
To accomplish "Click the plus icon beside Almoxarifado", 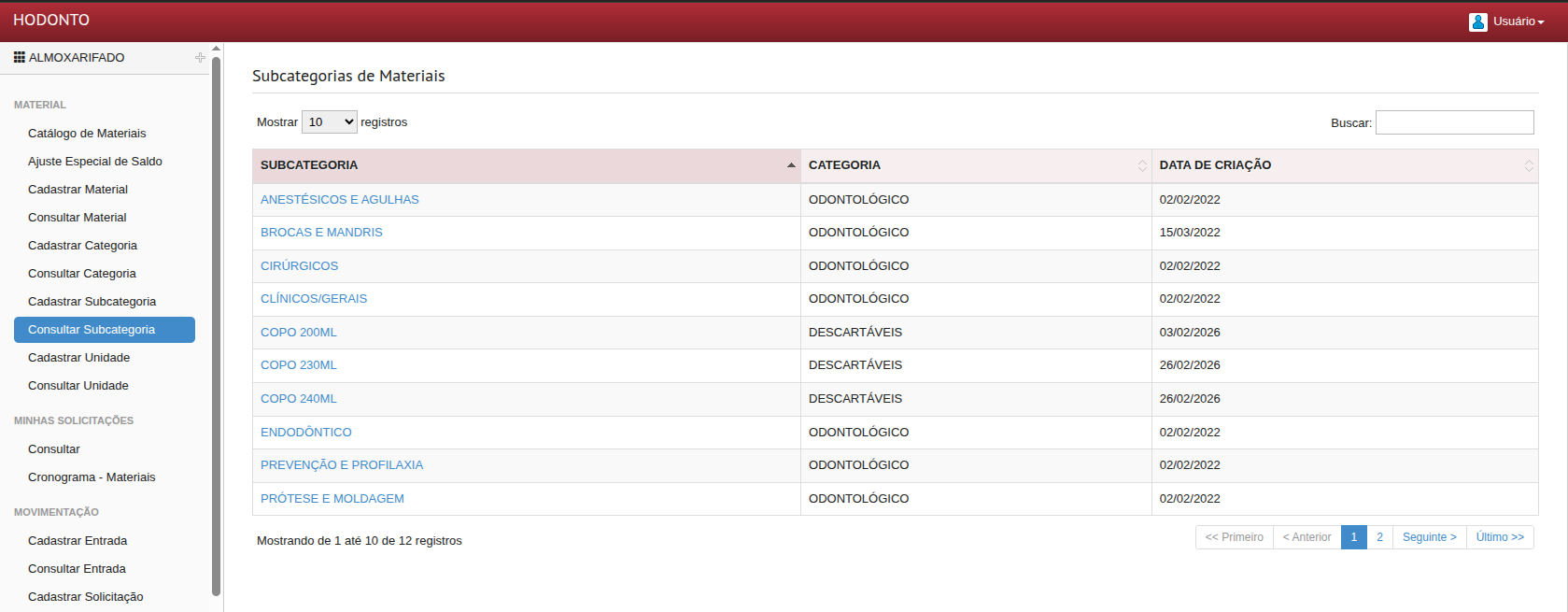I will coord(200,58).
